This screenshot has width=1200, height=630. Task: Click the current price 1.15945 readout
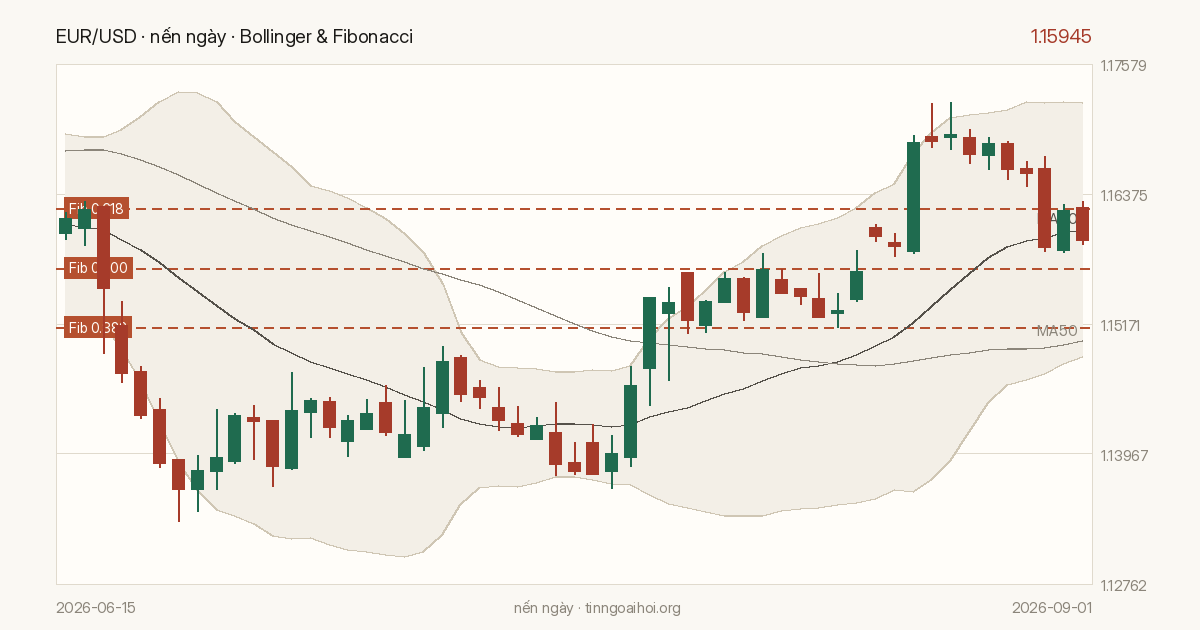coord(1061,37)
